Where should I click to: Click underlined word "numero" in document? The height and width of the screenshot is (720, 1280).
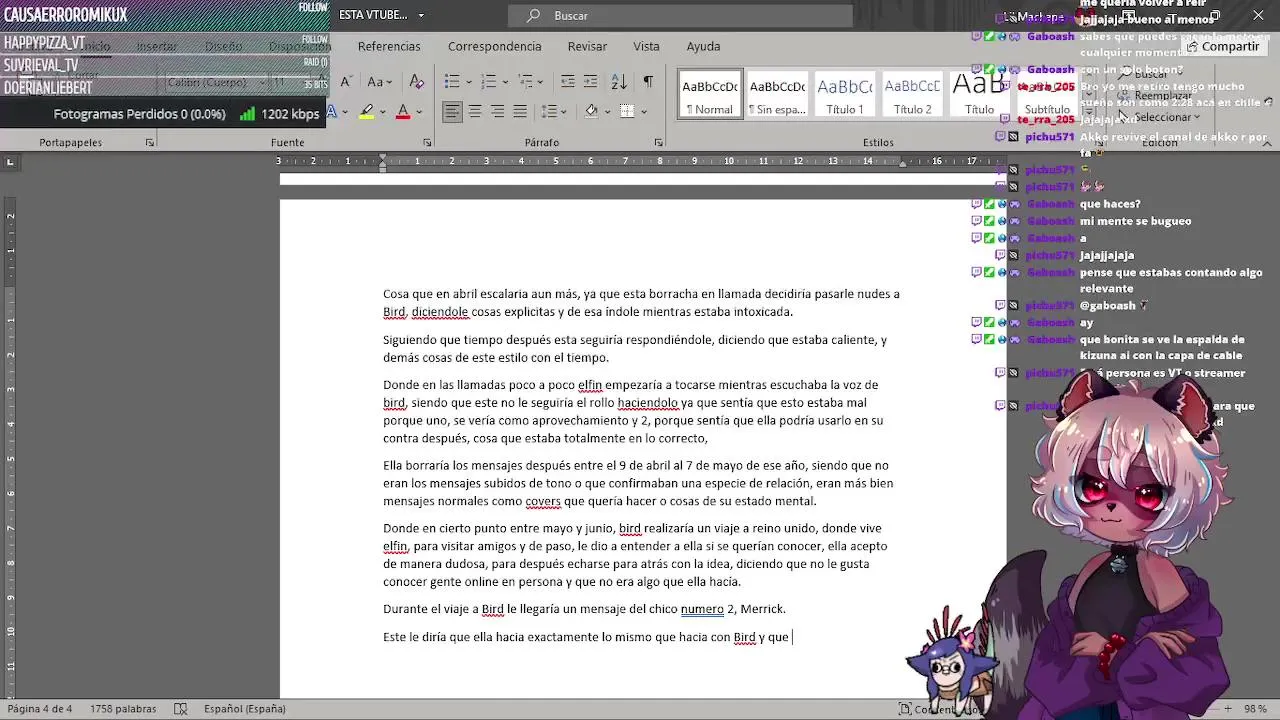702,609
